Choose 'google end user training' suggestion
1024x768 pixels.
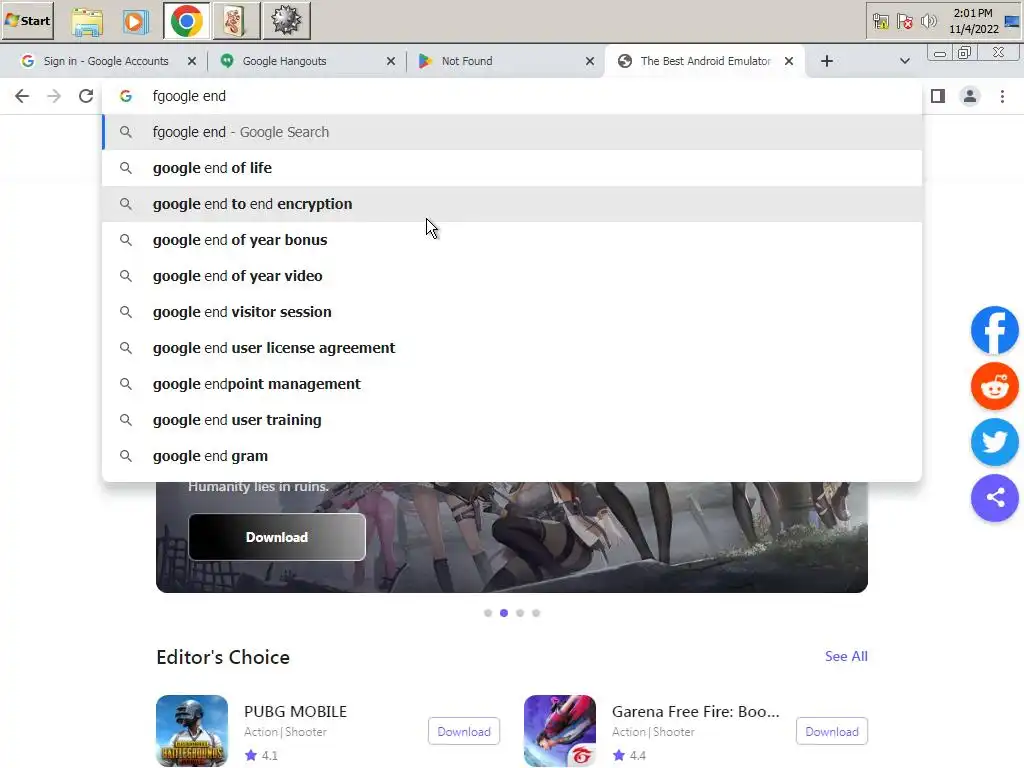[x=512, y=419]
